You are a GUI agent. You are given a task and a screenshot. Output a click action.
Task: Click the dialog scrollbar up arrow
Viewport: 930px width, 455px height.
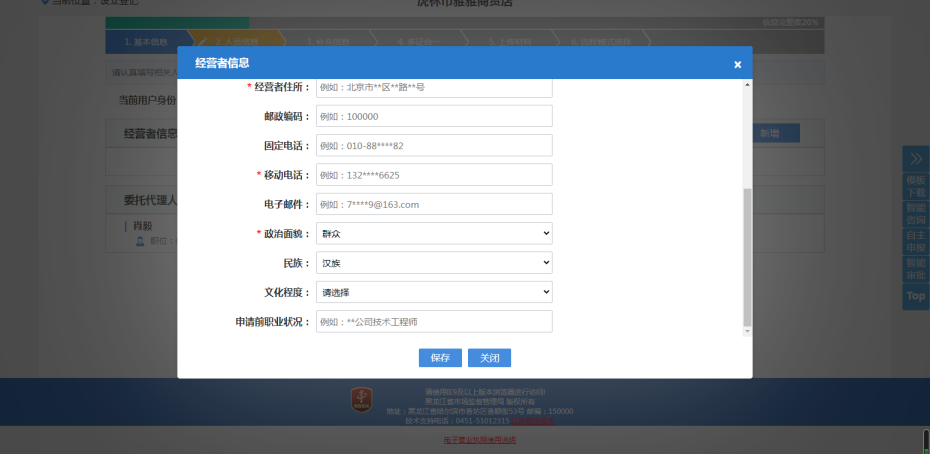[x=747, y=84]
